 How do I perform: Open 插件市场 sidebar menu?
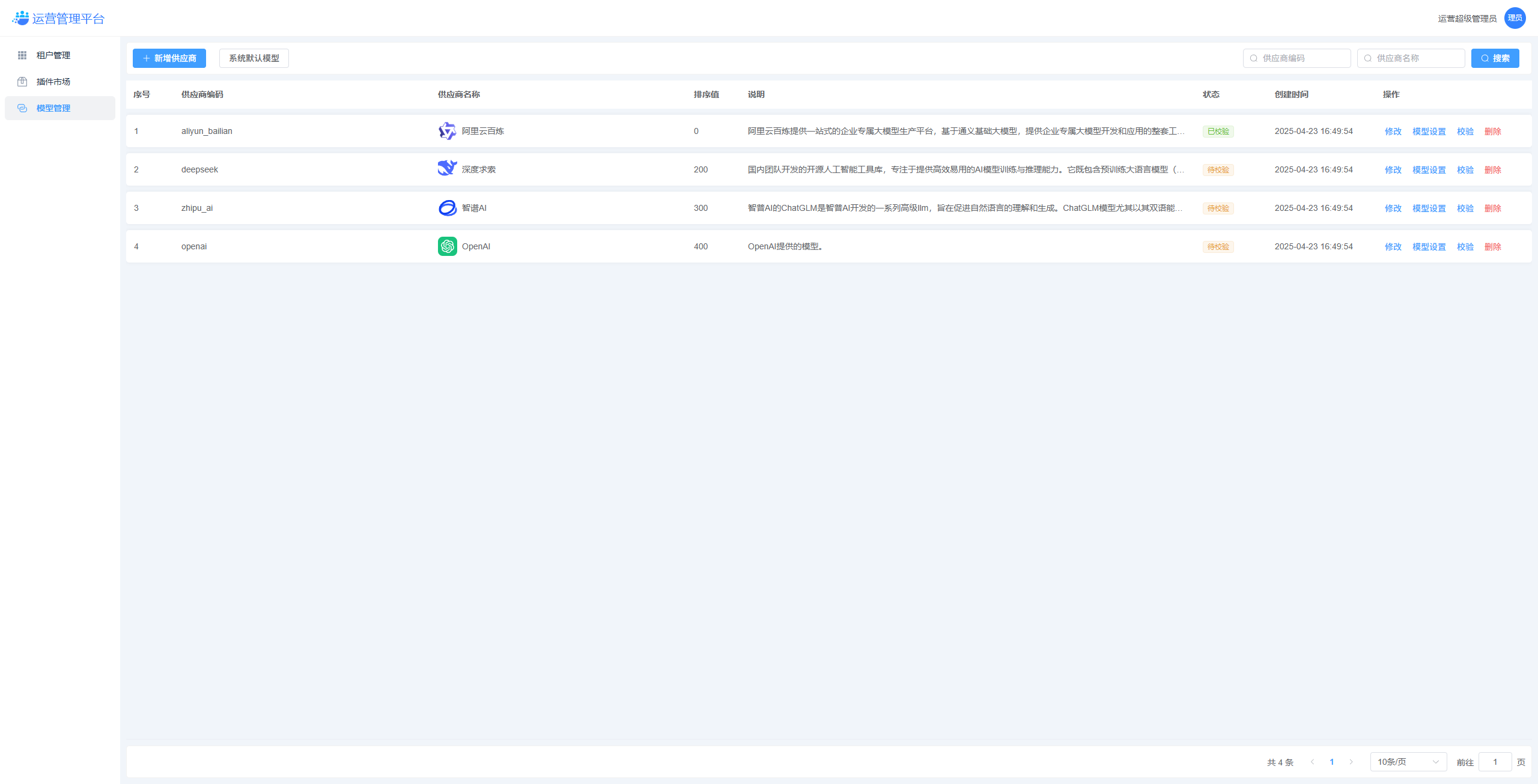(x=60, y=82)
